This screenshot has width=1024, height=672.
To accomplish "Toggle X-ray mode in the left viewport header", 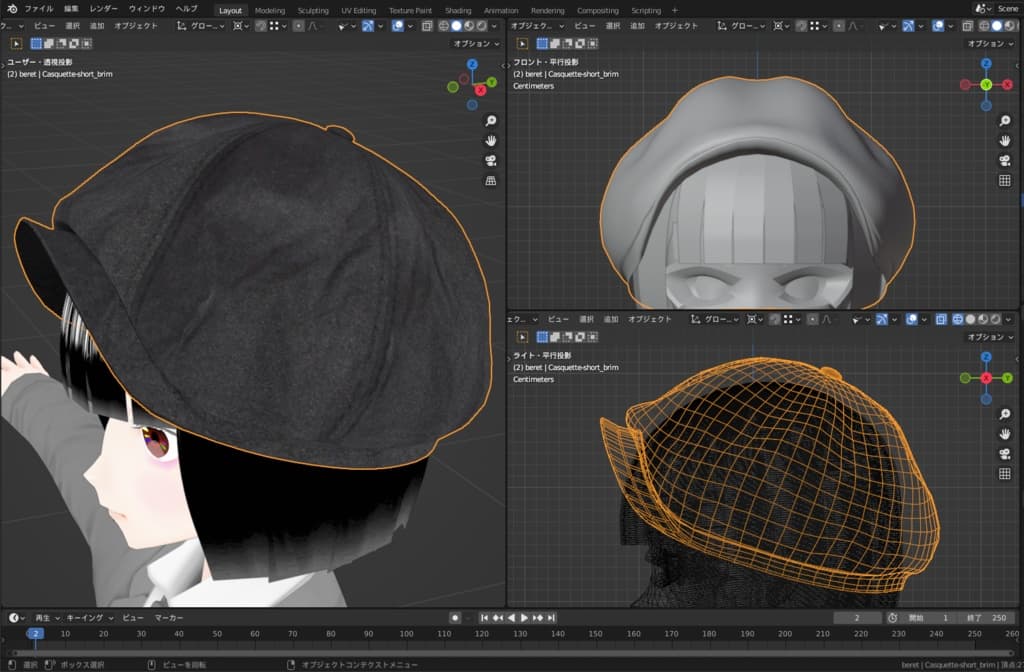I will tap(426, 26).
